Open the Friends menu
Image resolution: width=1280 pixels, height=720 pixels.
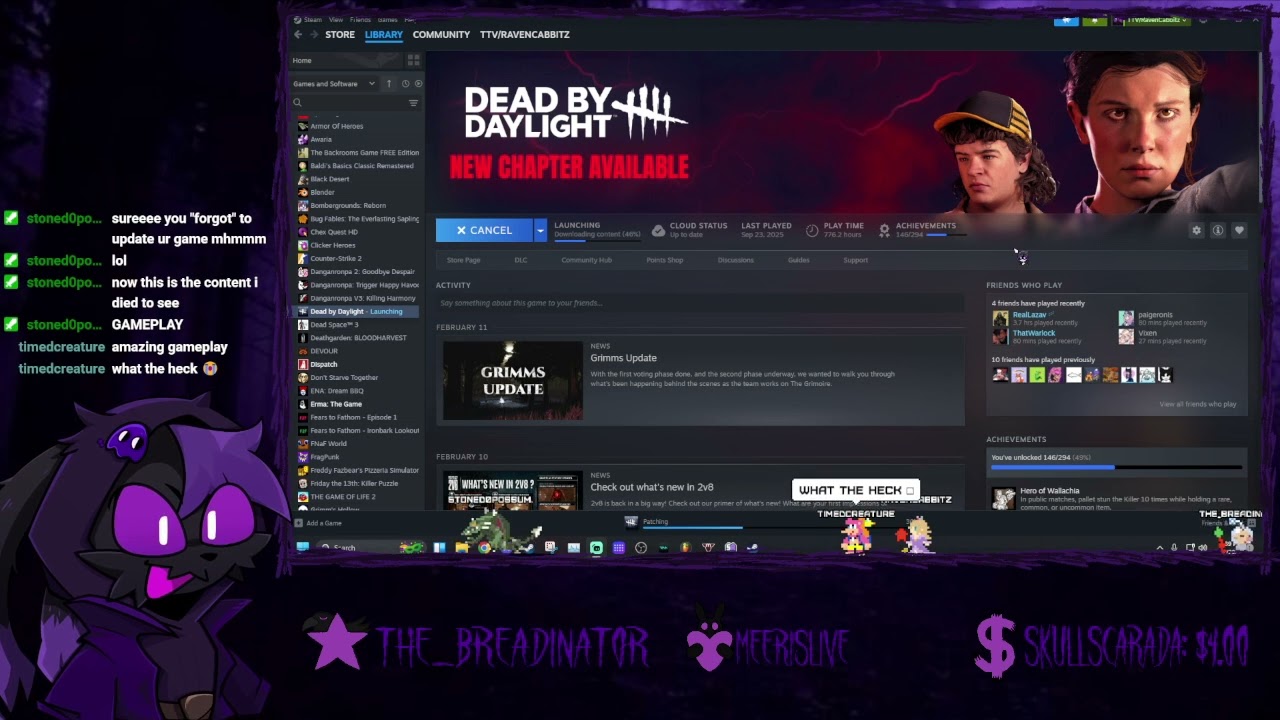coord(360,20)
